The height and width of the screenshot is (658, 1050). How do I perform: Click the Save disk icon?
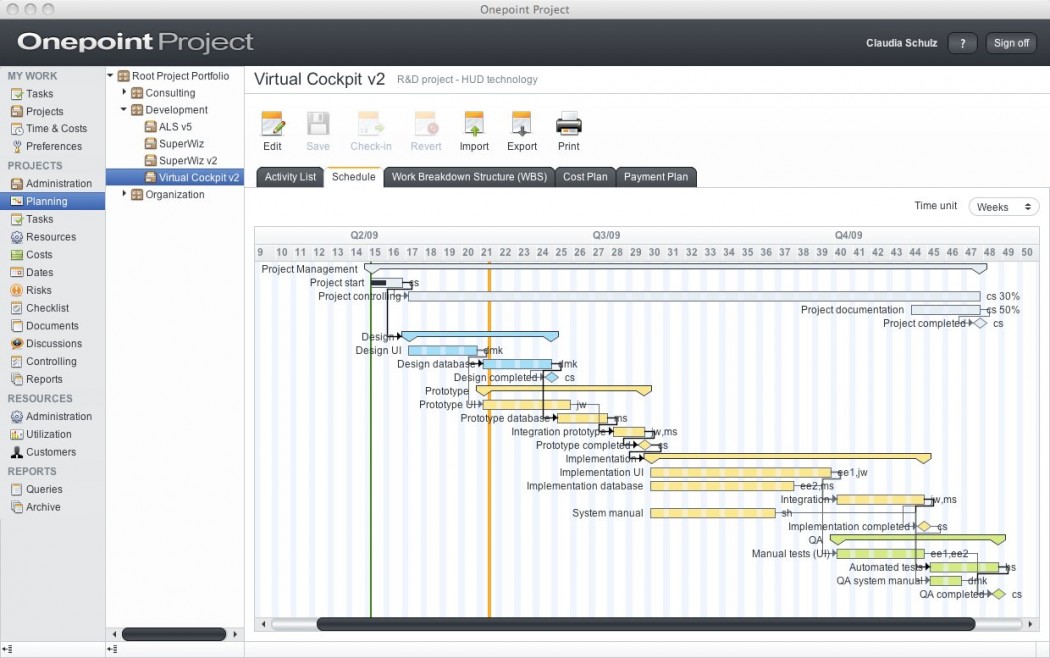318,124
